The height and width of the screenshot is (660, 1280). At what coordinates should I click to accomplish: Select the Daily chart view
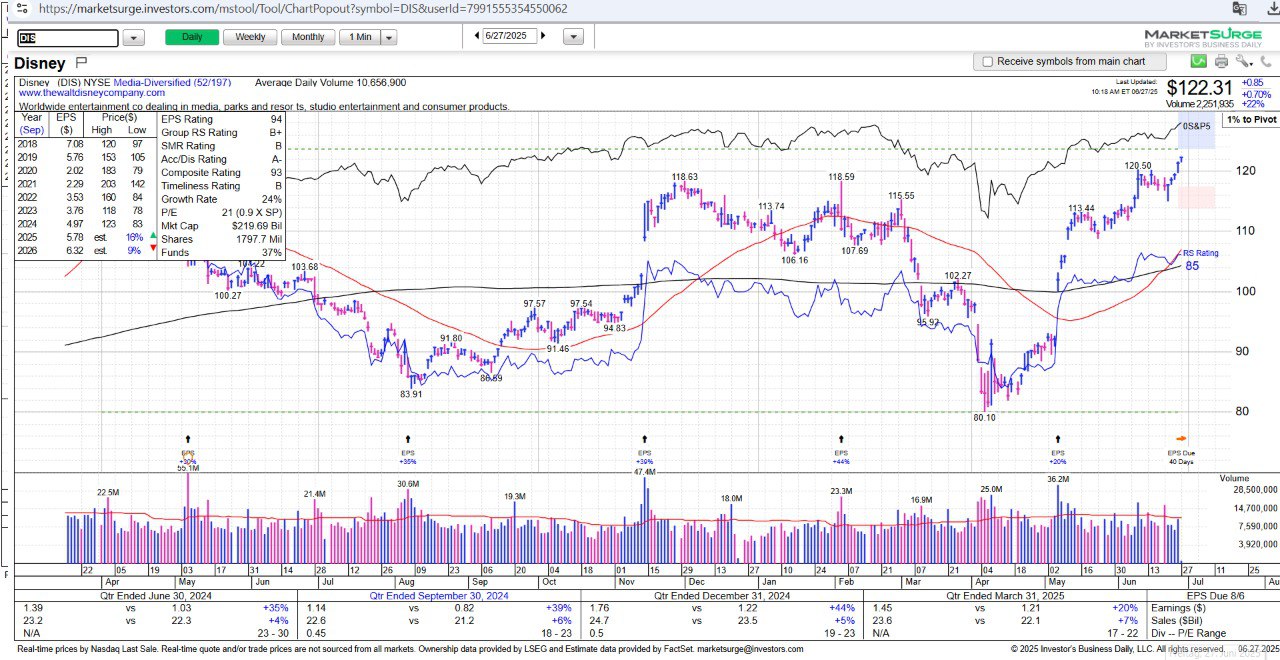[x=192, y=37]
